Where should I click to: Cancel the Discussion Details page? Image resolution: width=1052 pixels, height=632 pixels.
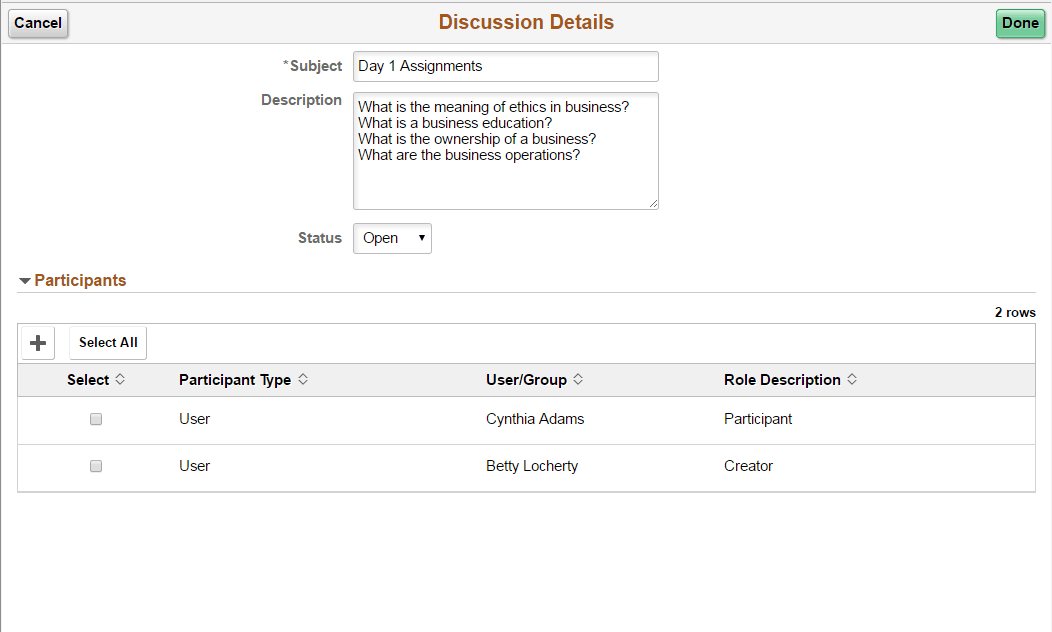coord(38,23)
